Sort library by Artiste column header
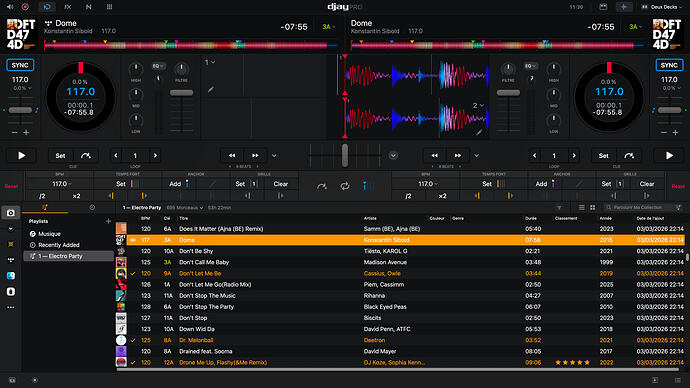This screenshot has height=388, width=690. coord(370,218)
